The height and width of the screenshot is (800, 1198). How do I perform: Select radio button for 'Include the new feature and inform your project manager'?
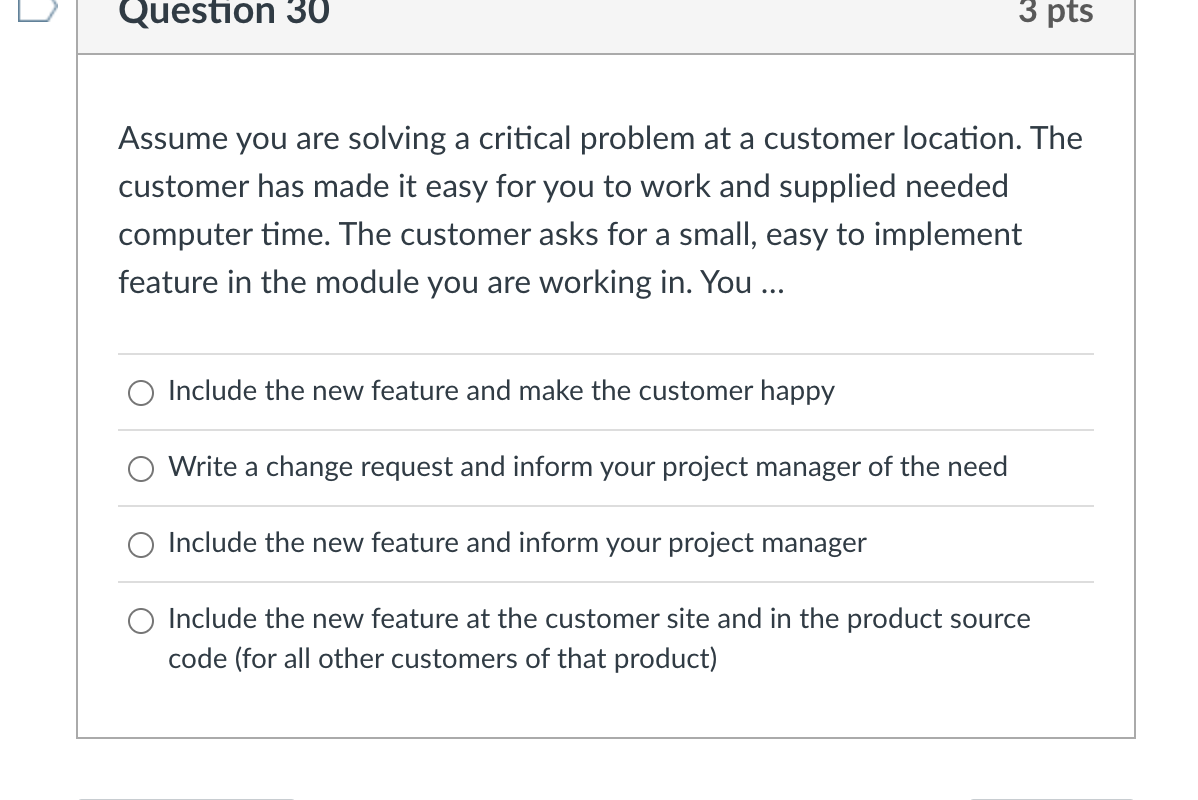point(140,545)
